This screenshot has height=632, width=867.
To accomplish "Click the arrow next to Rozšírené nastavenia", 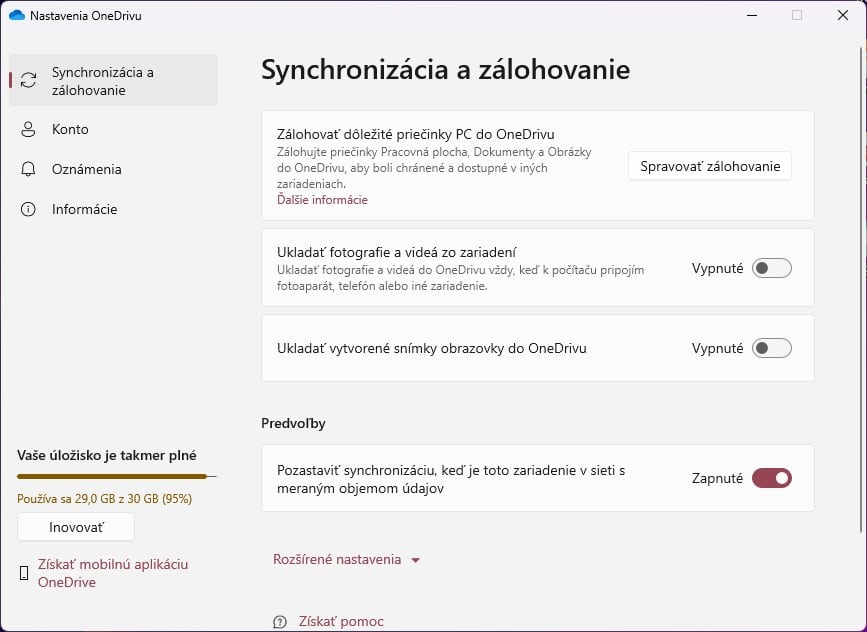I will [x=416, y=560].
